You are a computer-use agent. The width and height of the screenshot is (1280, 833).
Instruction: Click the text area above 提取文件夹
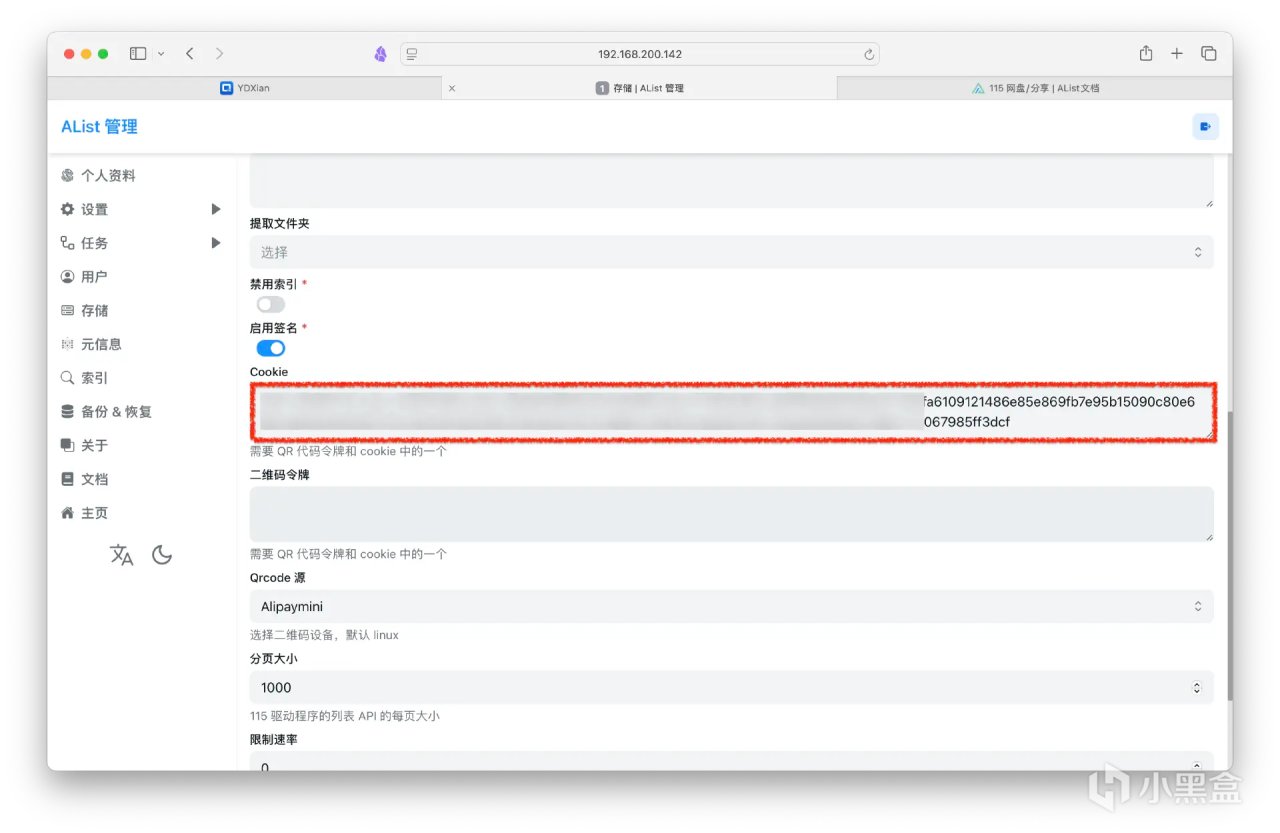coord(731,181)
